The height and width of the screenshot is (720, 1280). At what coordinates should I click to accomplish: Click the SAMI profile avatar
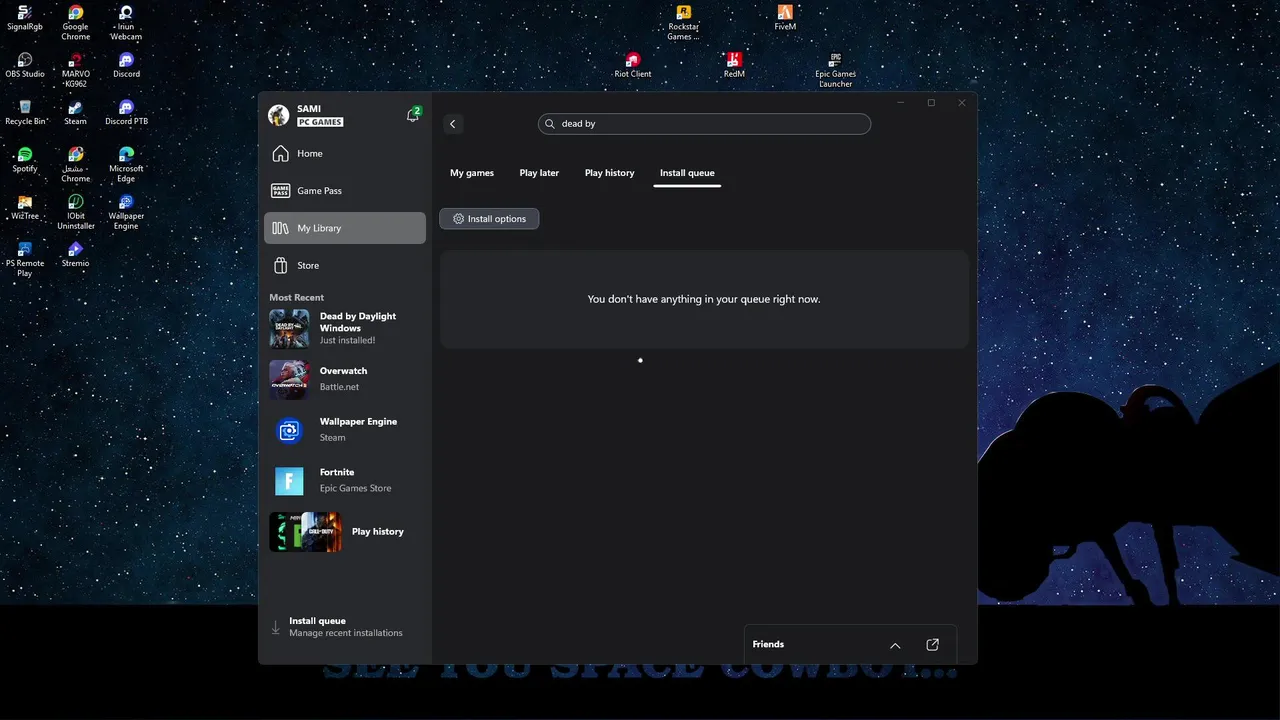pos(278,115)
